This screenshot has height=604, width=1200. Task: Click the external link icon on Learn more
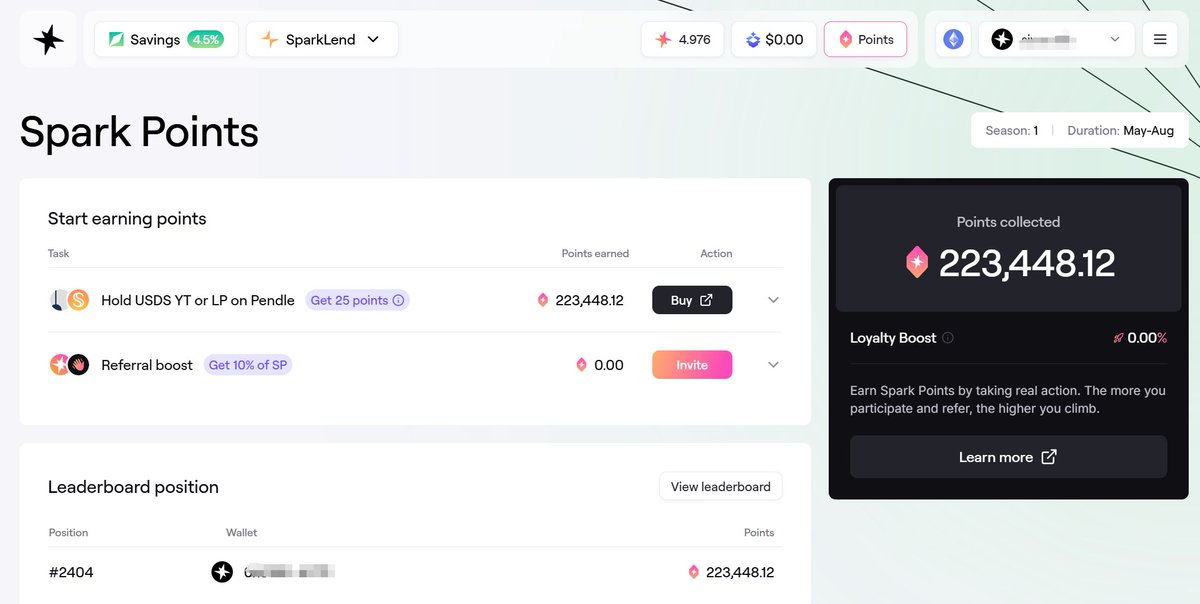click(x=1049, y=457)
